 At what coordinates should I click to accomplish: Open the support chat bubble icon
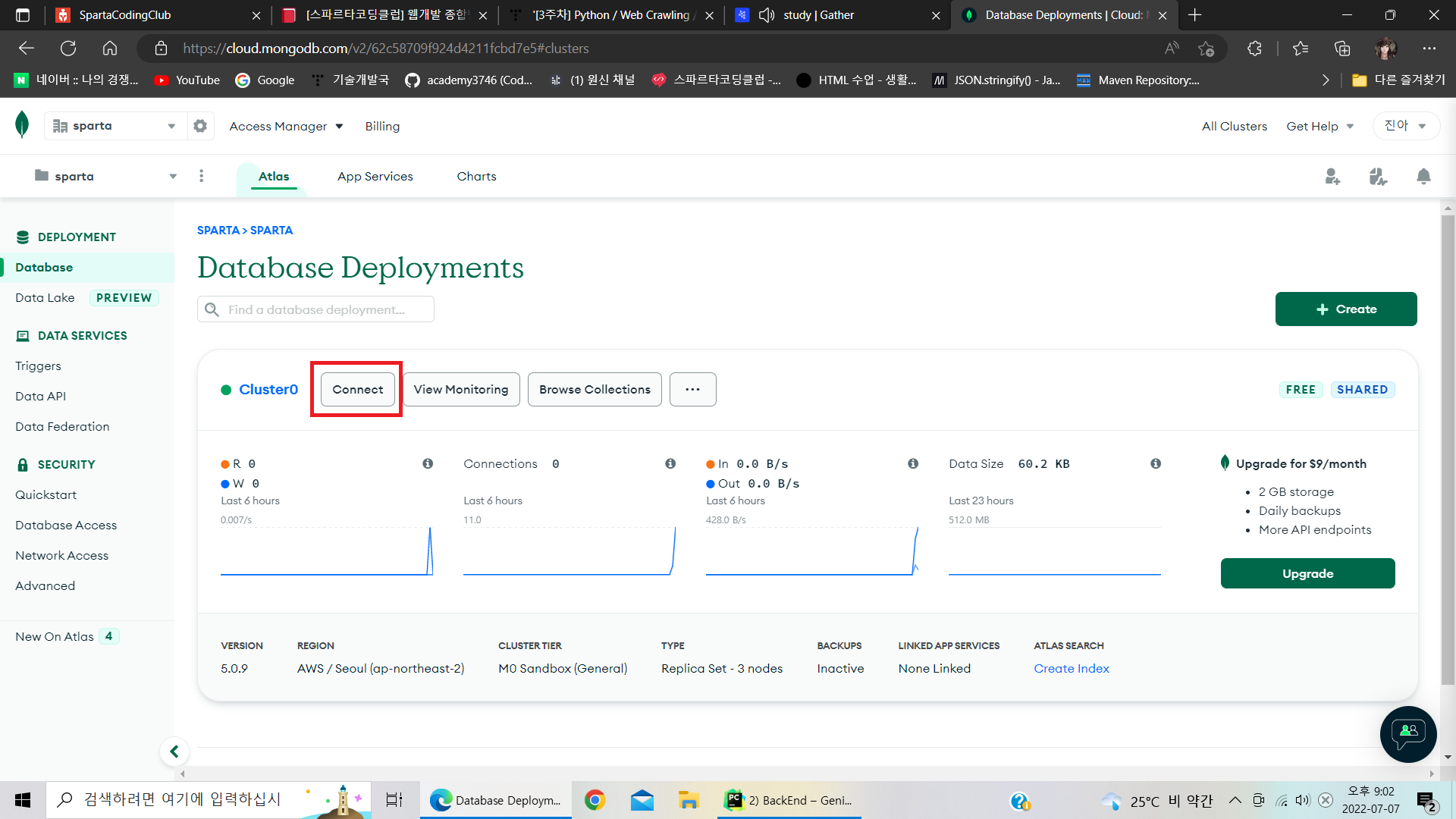[1408, 733]
